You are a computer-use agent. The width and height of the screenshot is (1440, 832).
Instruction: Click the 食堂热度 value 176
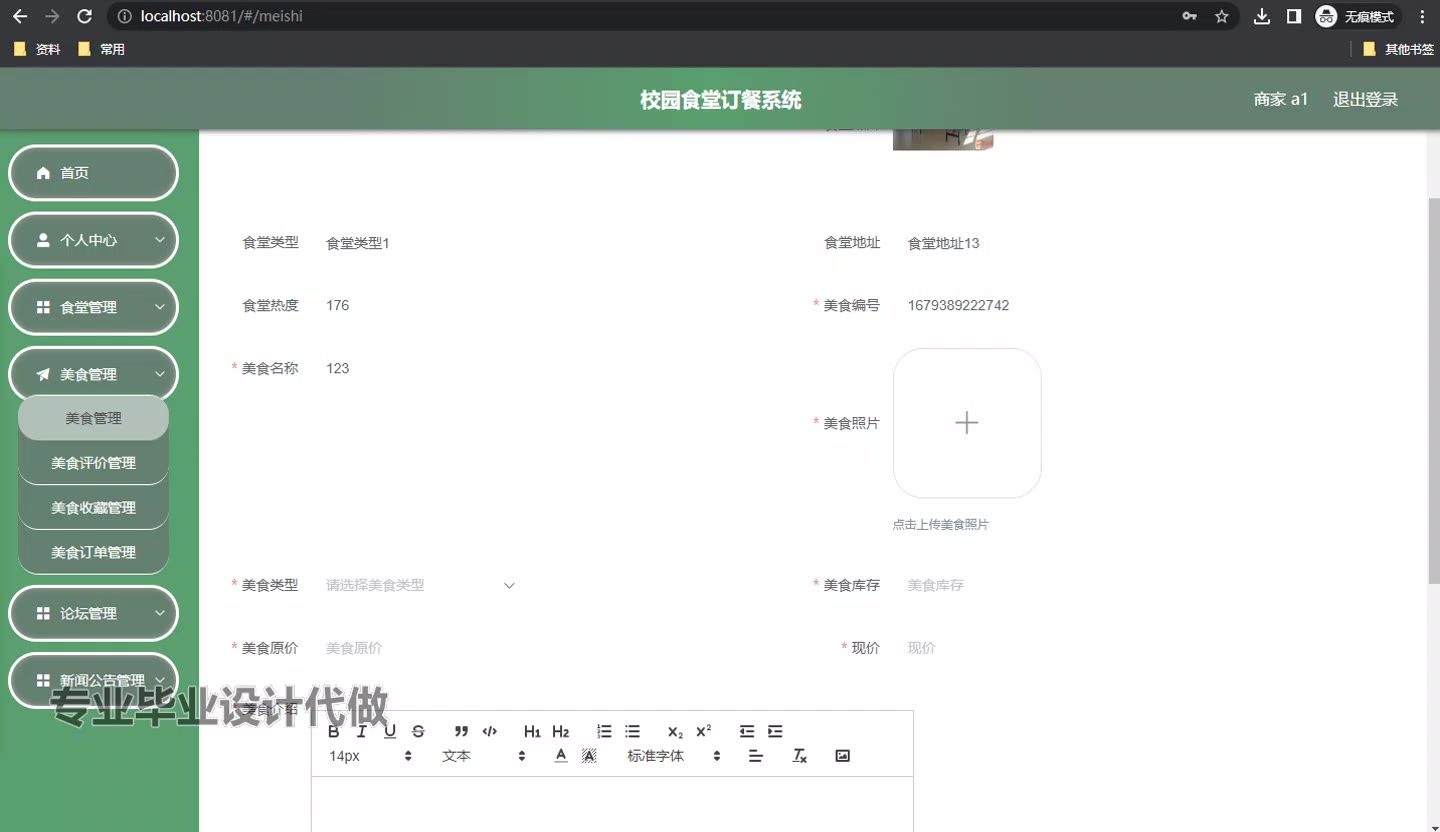[x=338, y=305]
